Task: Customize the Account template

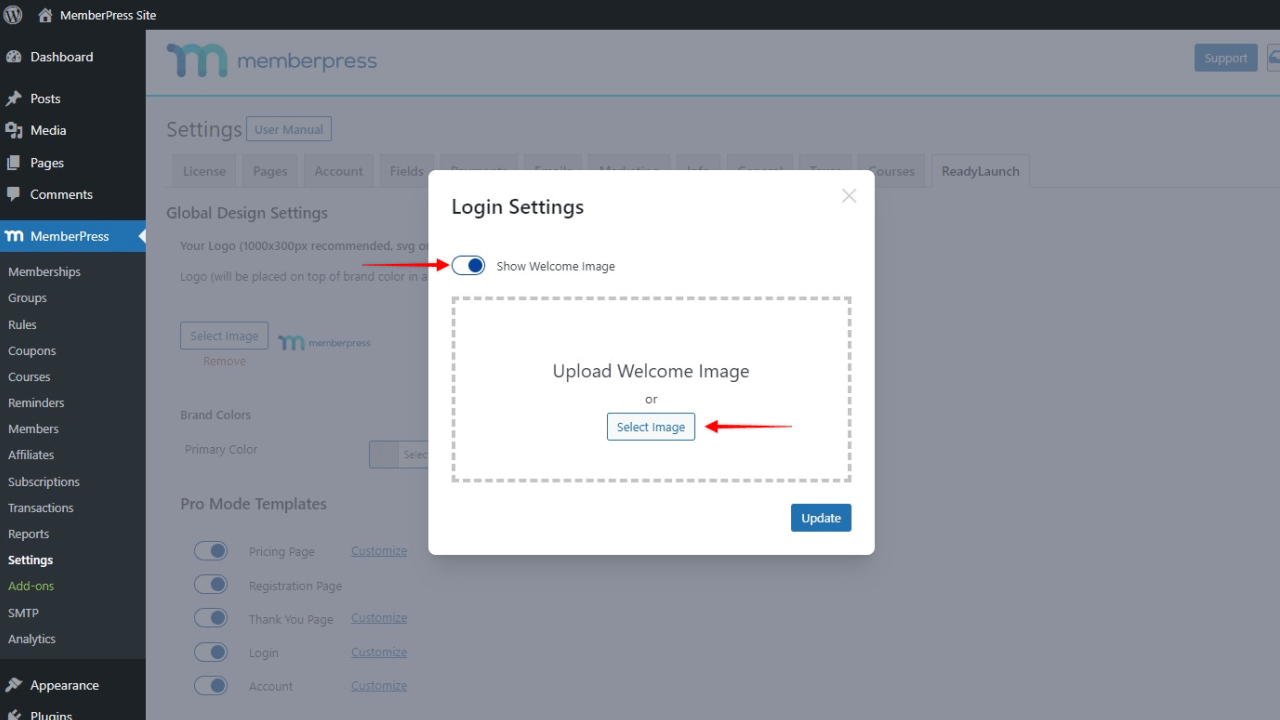Action: 379,686
